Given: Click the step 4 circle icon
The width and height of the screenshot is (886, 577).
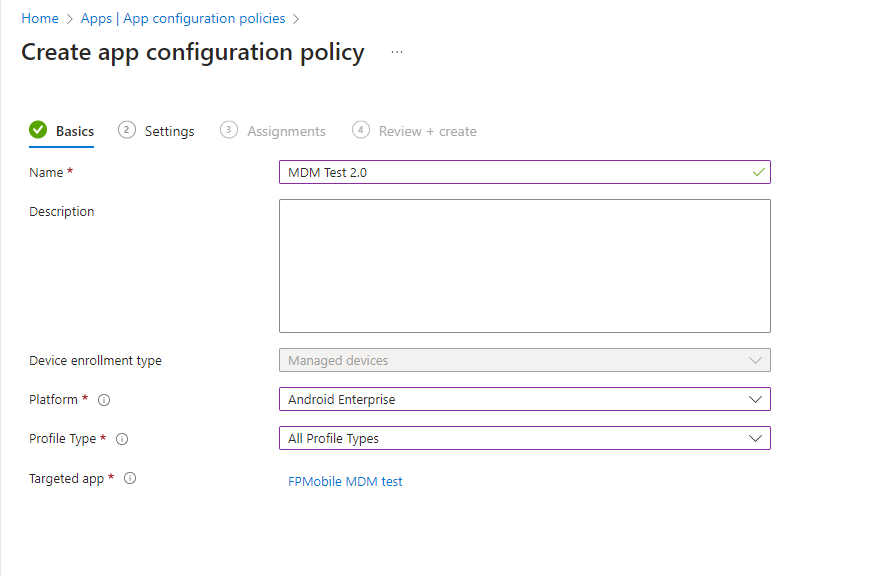Looking at the screenshot, I should pyautogui.click(x=361, y=130).
